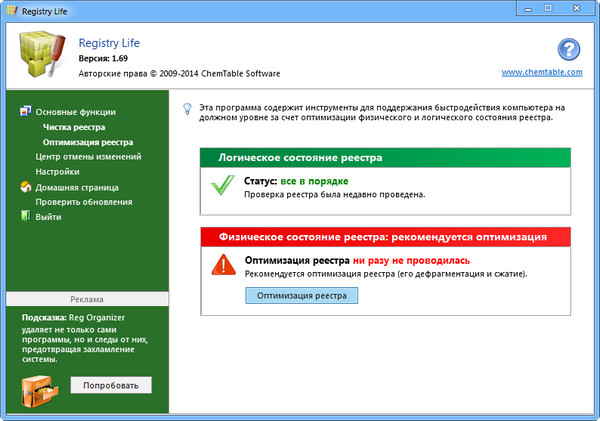Open Чистка реестра in the sidebar
This screenshot has width=600, height=421.
click(74, 128)
